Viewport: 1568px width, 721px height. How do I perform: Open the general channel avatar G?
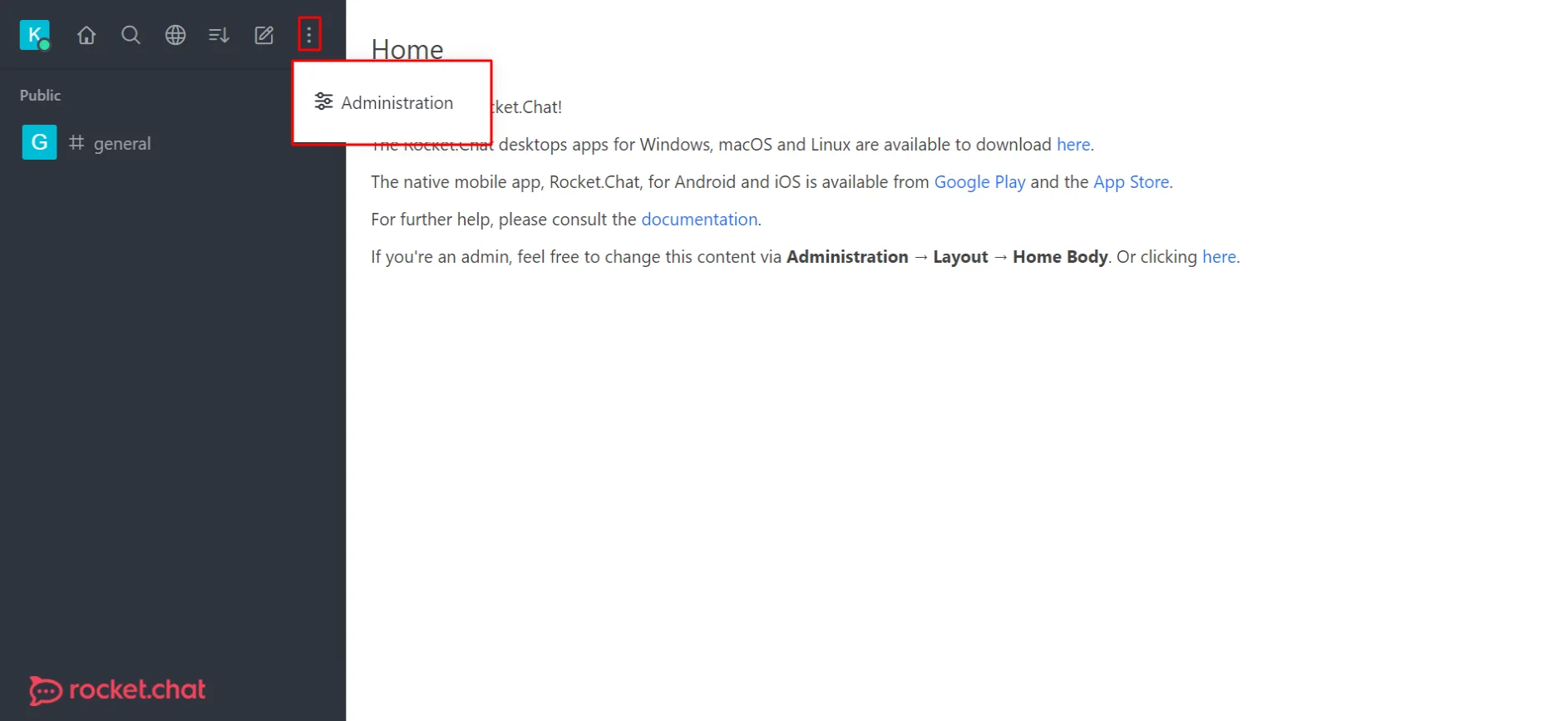click(x=39, y=142)
